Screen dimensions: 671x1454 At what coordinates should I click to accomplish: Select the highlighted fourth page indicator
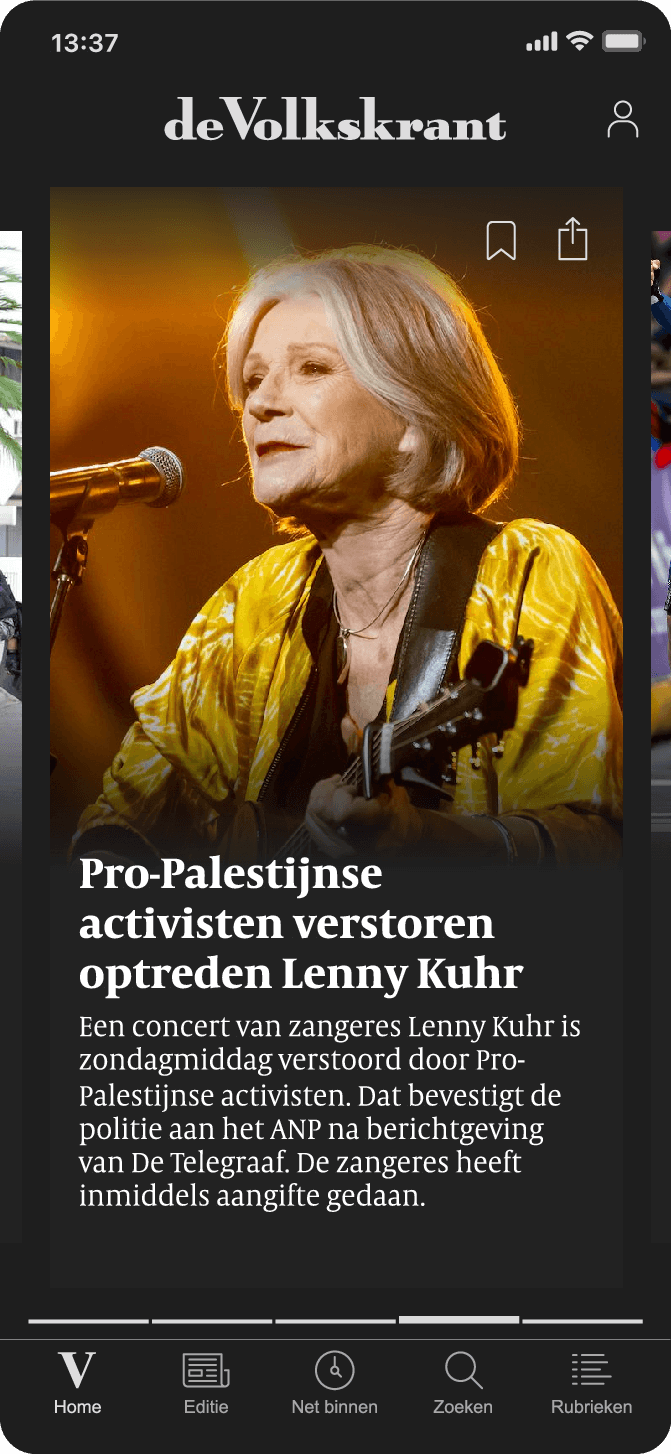[459, 1320]
